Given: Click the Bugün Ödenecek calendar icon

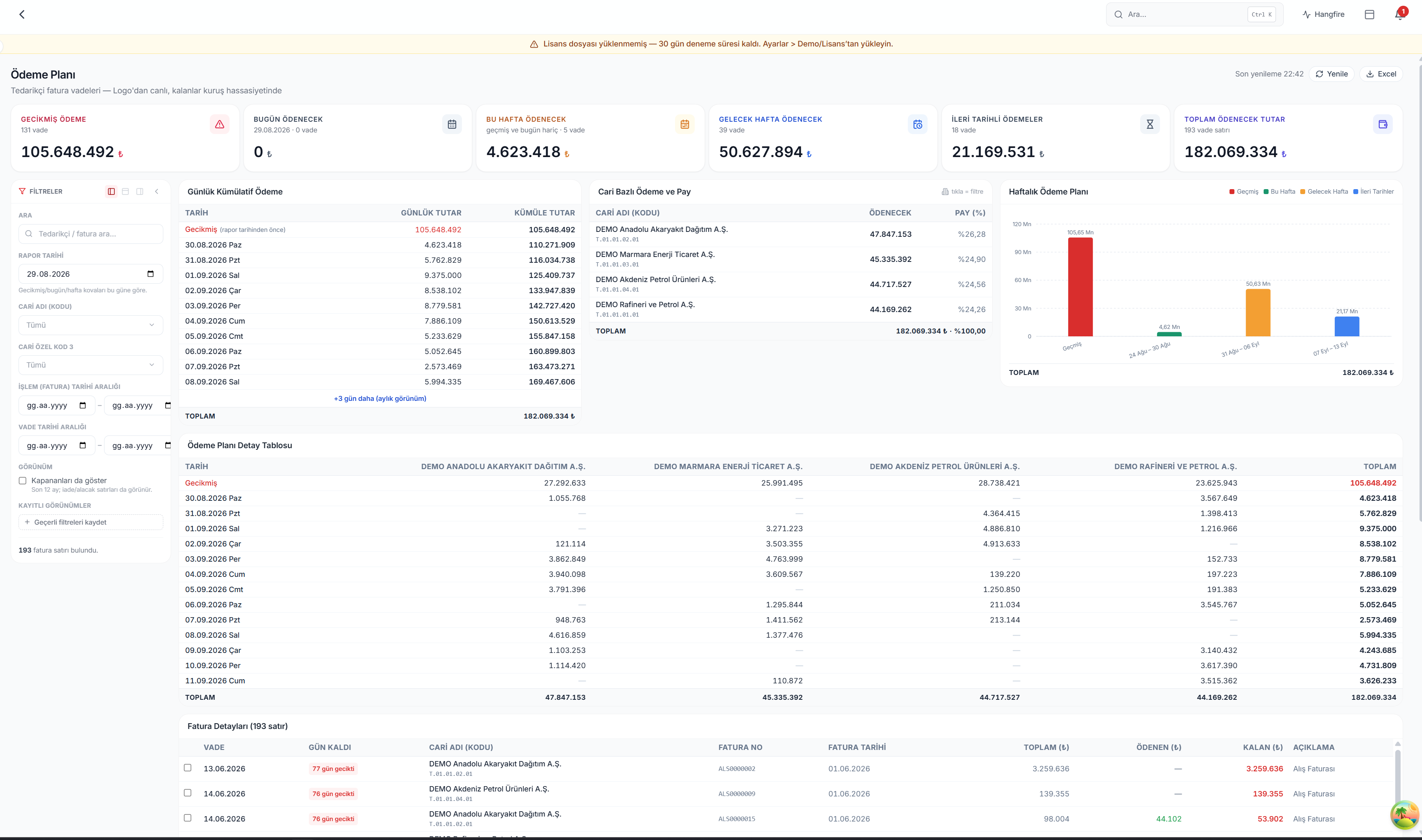Looking at the screenshot, I should 452,124.
